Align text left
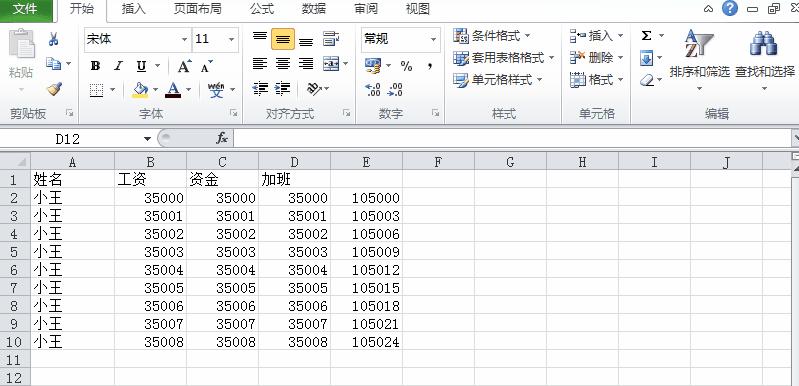 click(260, 64)
